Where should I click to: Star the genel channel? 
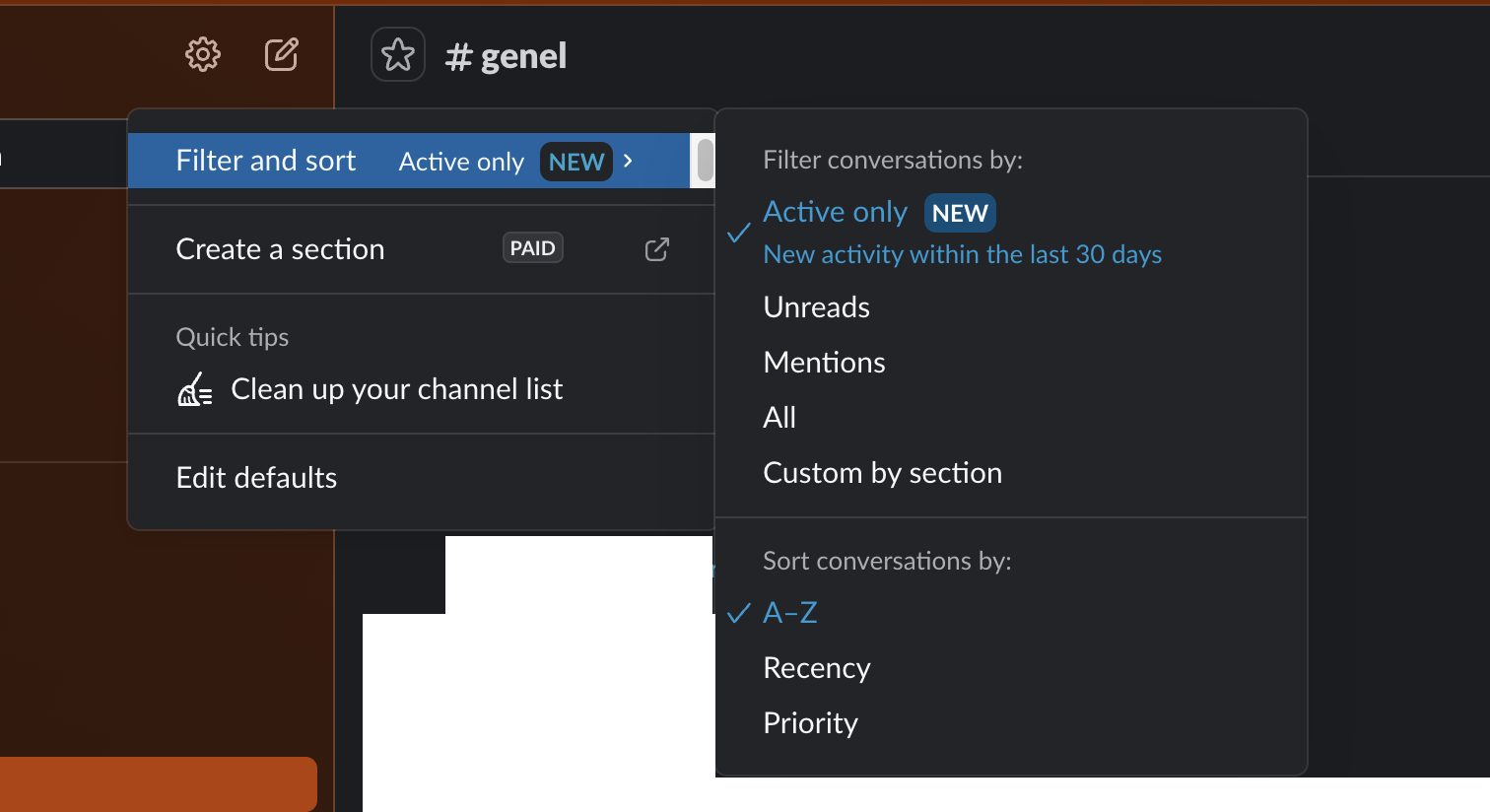[398, 54]
